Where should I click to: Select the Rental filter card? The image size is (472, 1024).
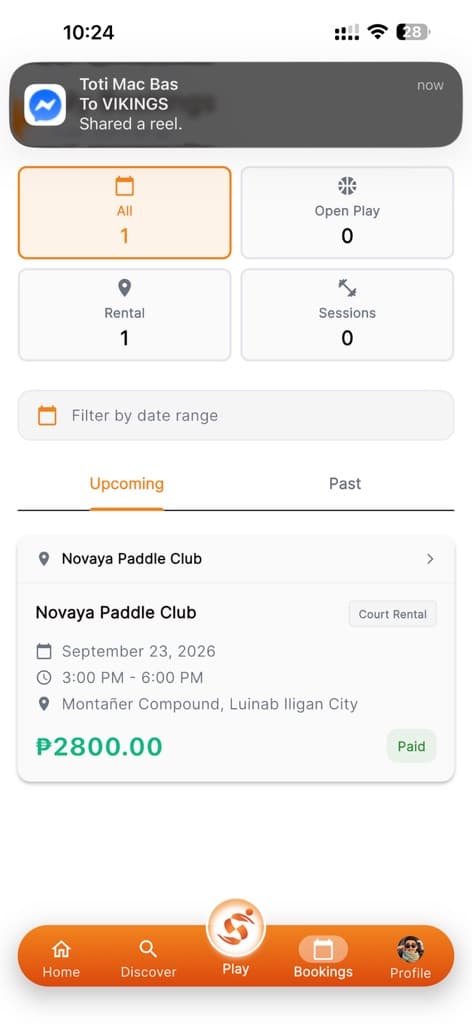pyautogui.click(x=125, y=315)
